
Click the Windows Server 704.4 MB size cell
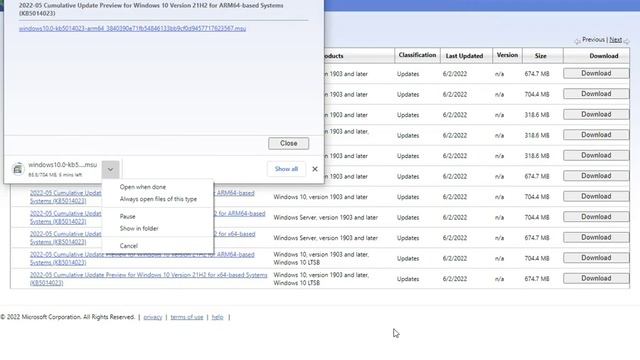tap(537, 217)
